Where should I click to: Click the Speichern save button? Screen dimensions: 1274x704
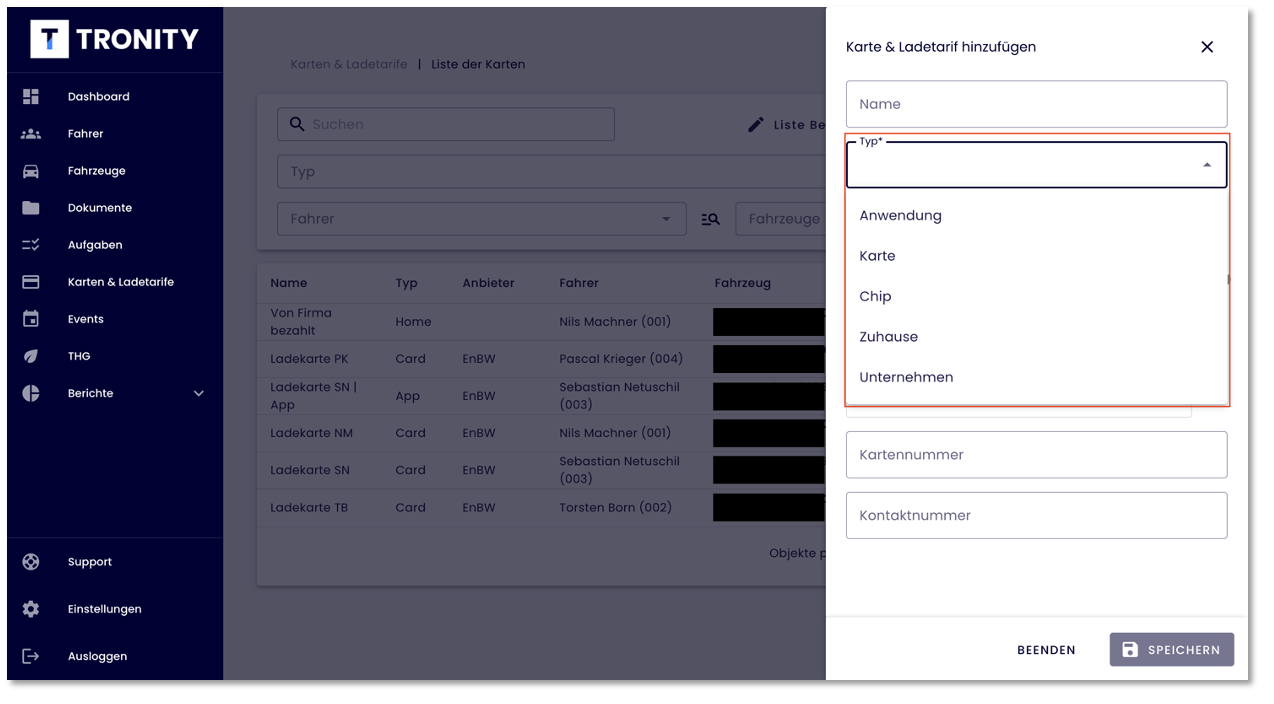pos(1171,650)
